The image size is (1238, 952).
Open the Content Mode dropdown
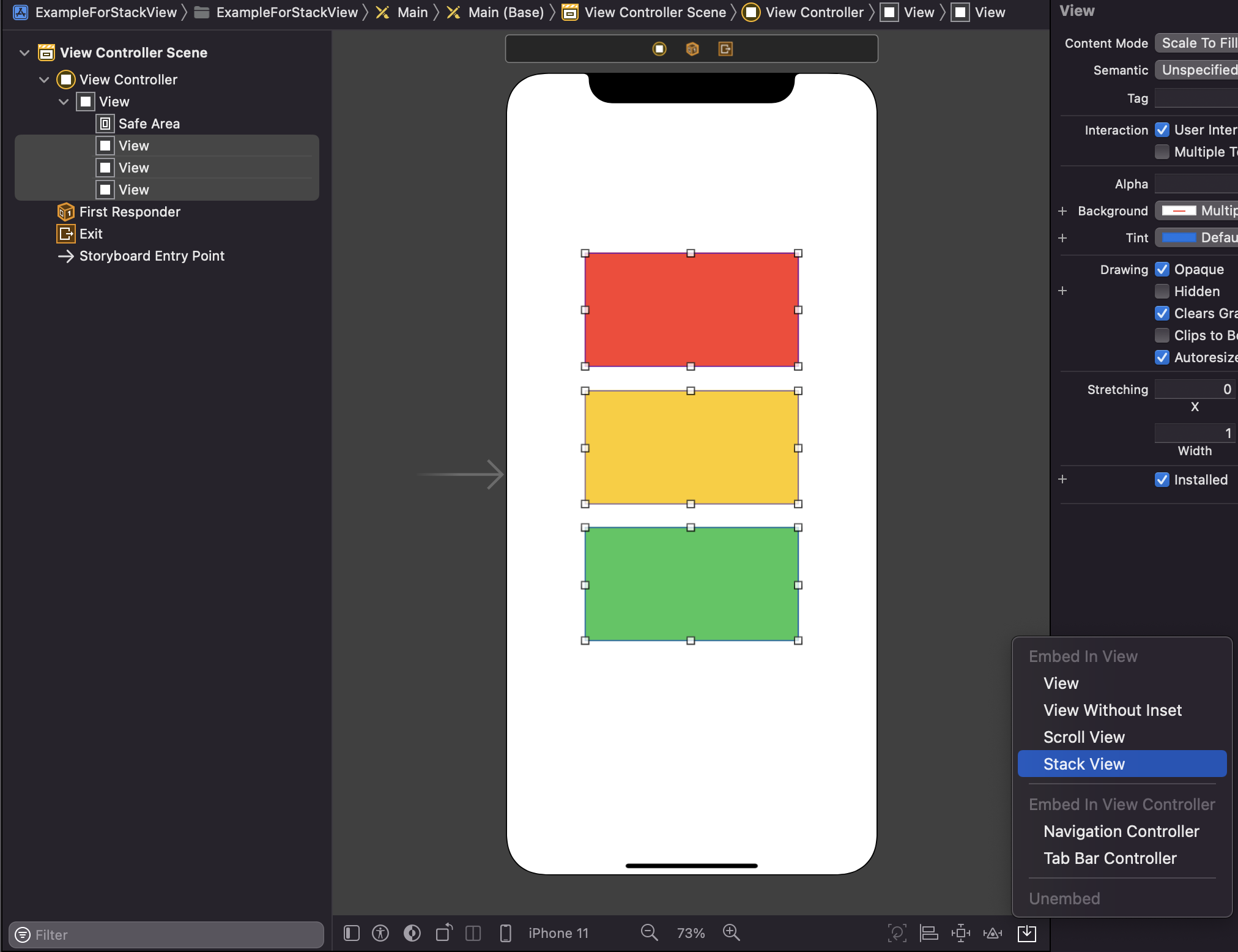click(1198, 43)
